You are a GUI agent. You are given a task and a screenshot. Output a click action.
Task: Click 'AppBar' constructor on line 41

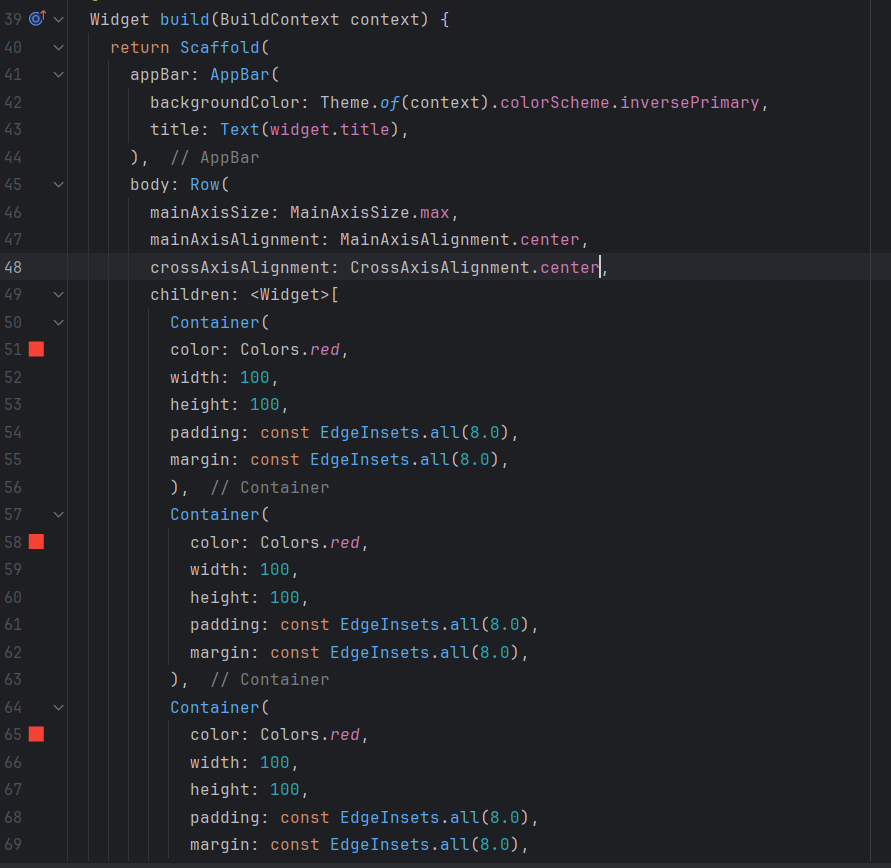tap(240, 74)
